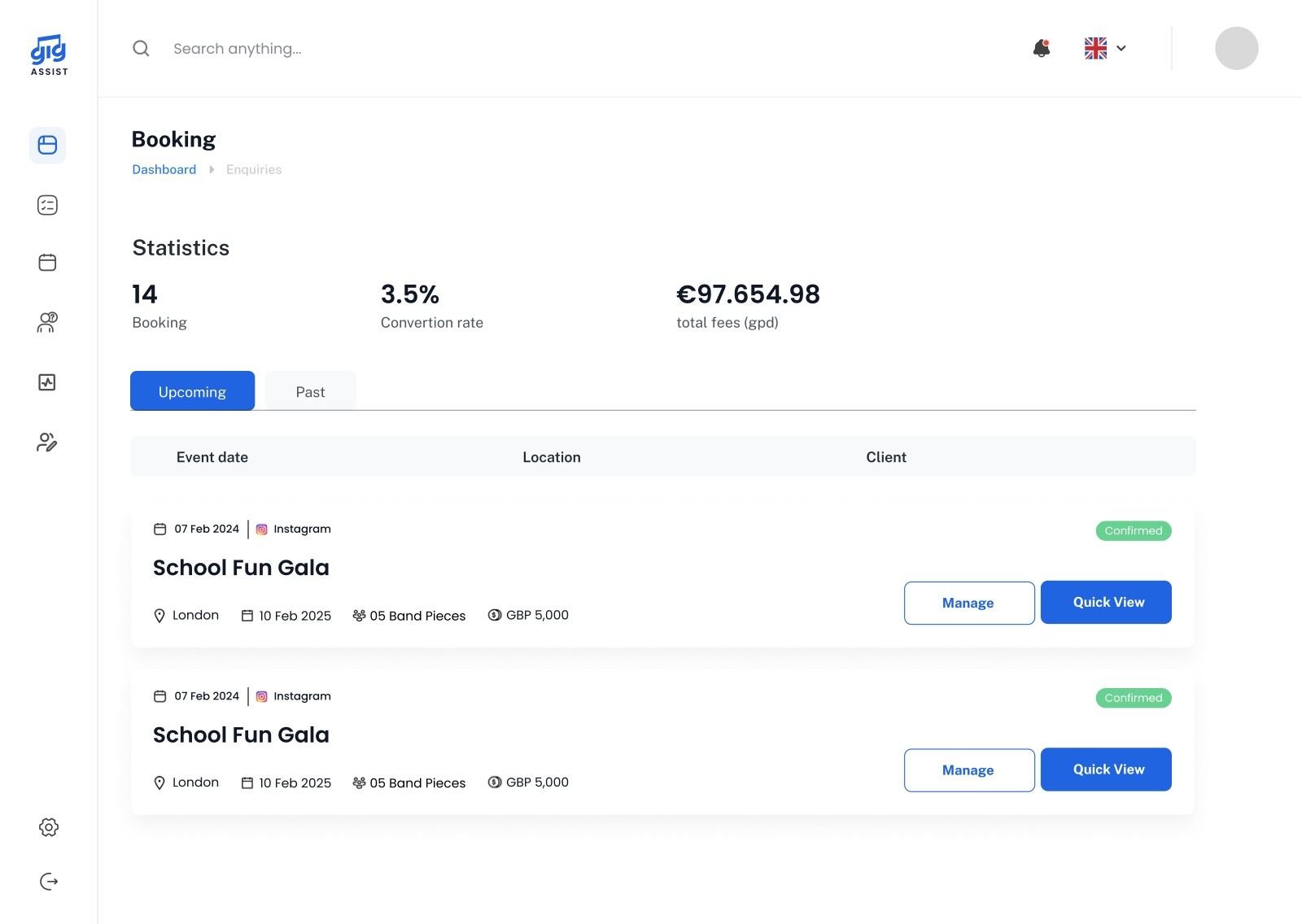Click the 10 Feb 2025 date on first card

pyautogui.click(x=295, y=616)
